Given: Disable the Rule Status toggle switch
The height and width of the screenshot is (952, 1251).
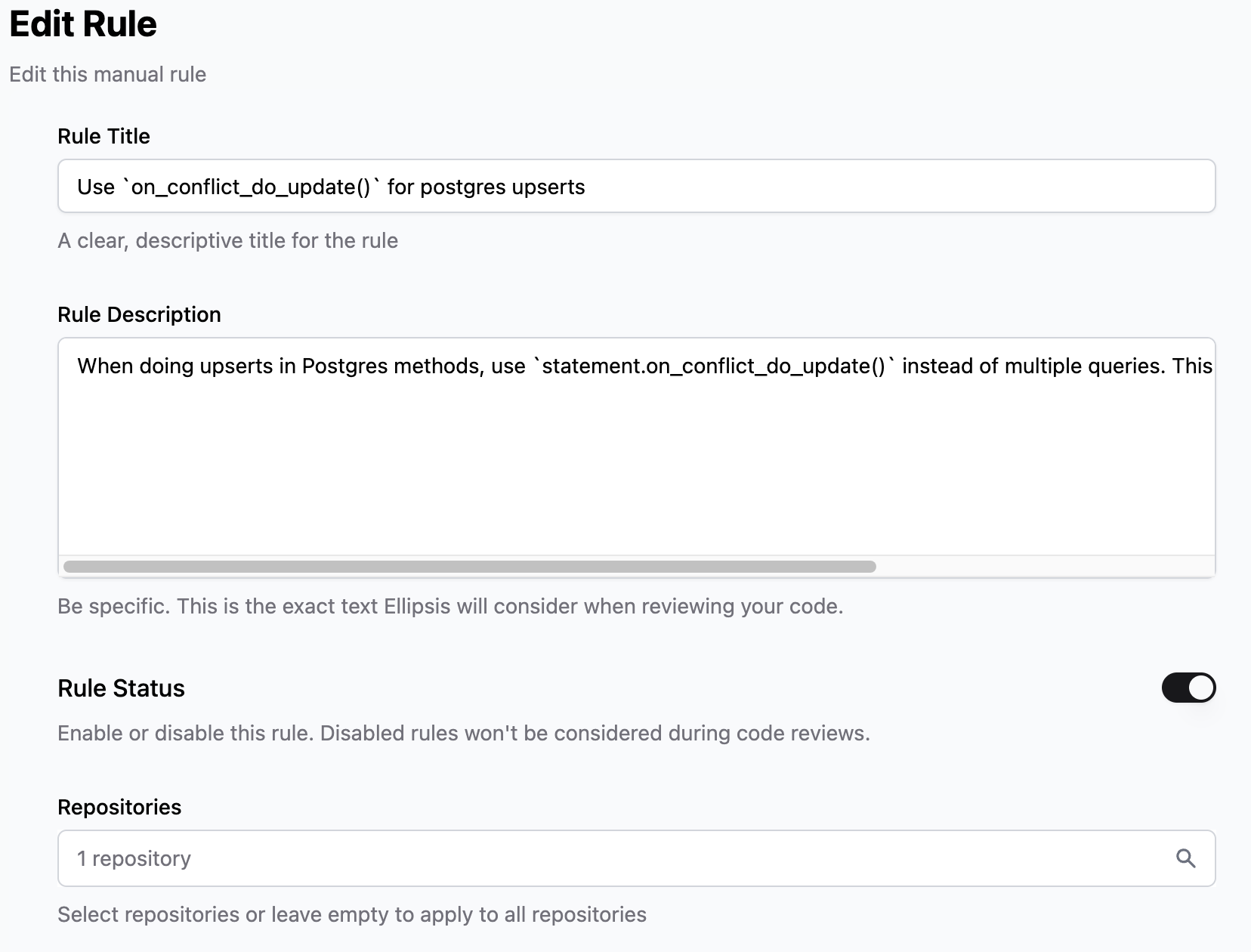Looking at the screenshot, I should [1188, 688].
